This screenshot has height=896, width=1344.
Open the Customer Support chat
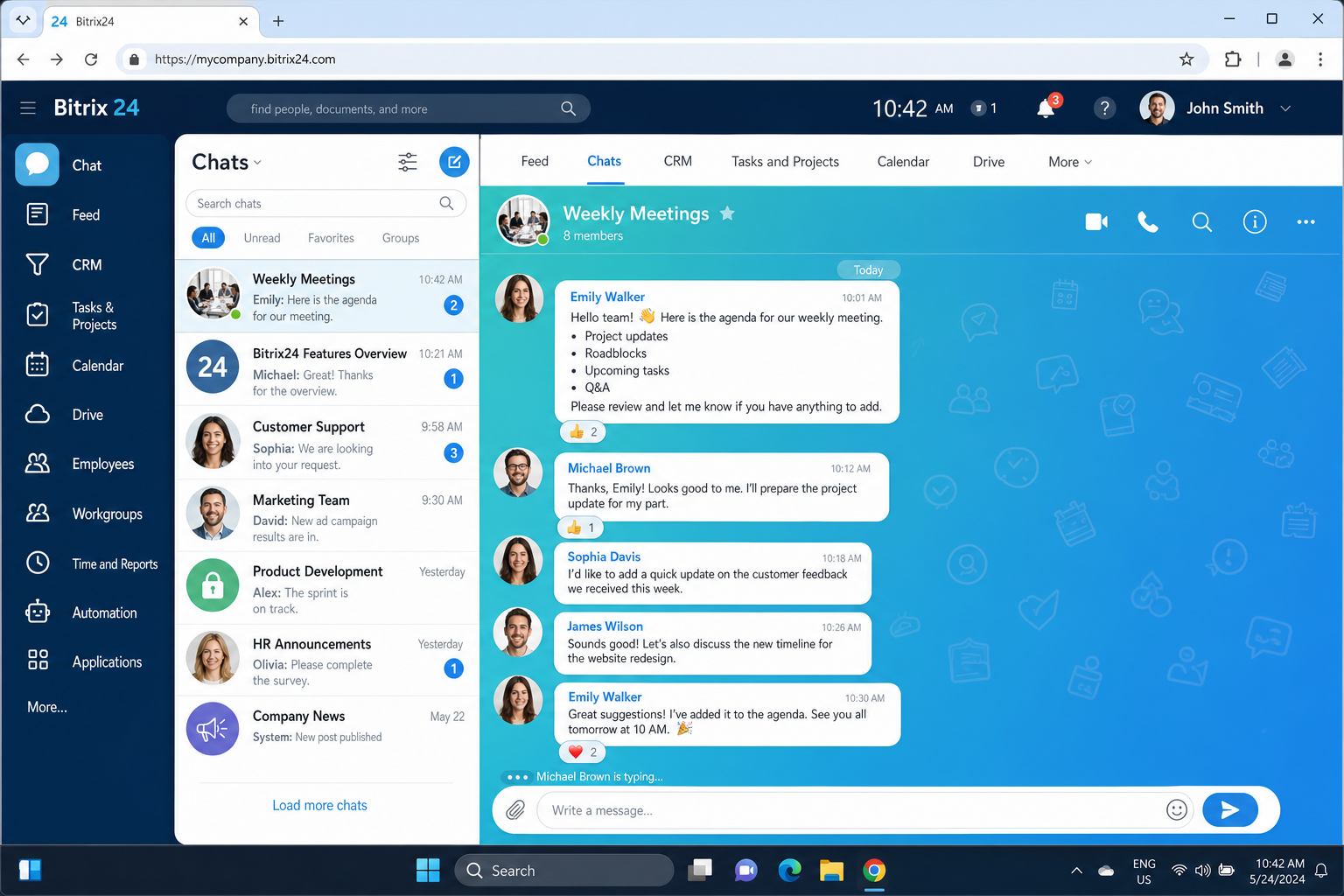[x=327, y=443]
